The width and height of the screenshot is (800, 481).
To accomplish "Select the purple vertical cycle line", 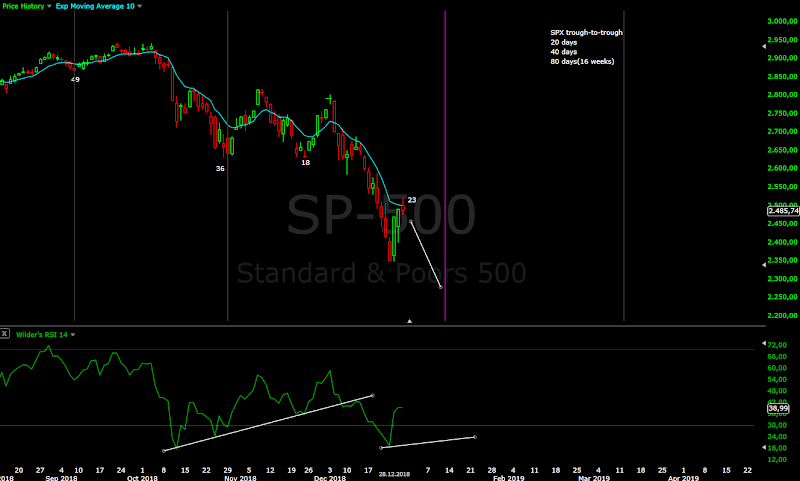I will point(445,166).
